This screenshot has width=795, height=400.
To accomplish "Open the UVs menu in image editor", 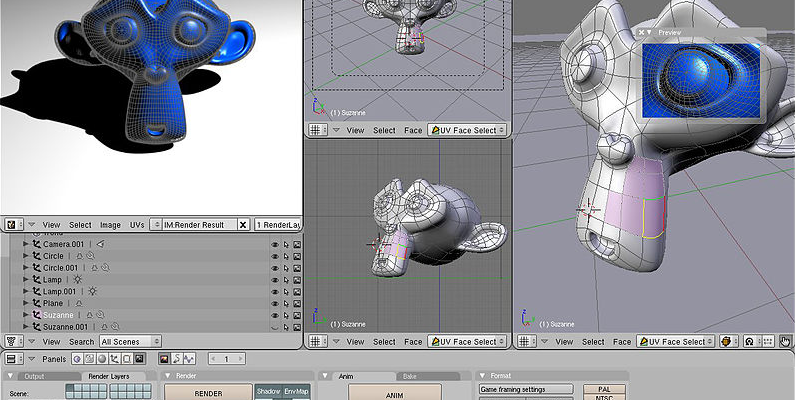I will pos(138,225).
